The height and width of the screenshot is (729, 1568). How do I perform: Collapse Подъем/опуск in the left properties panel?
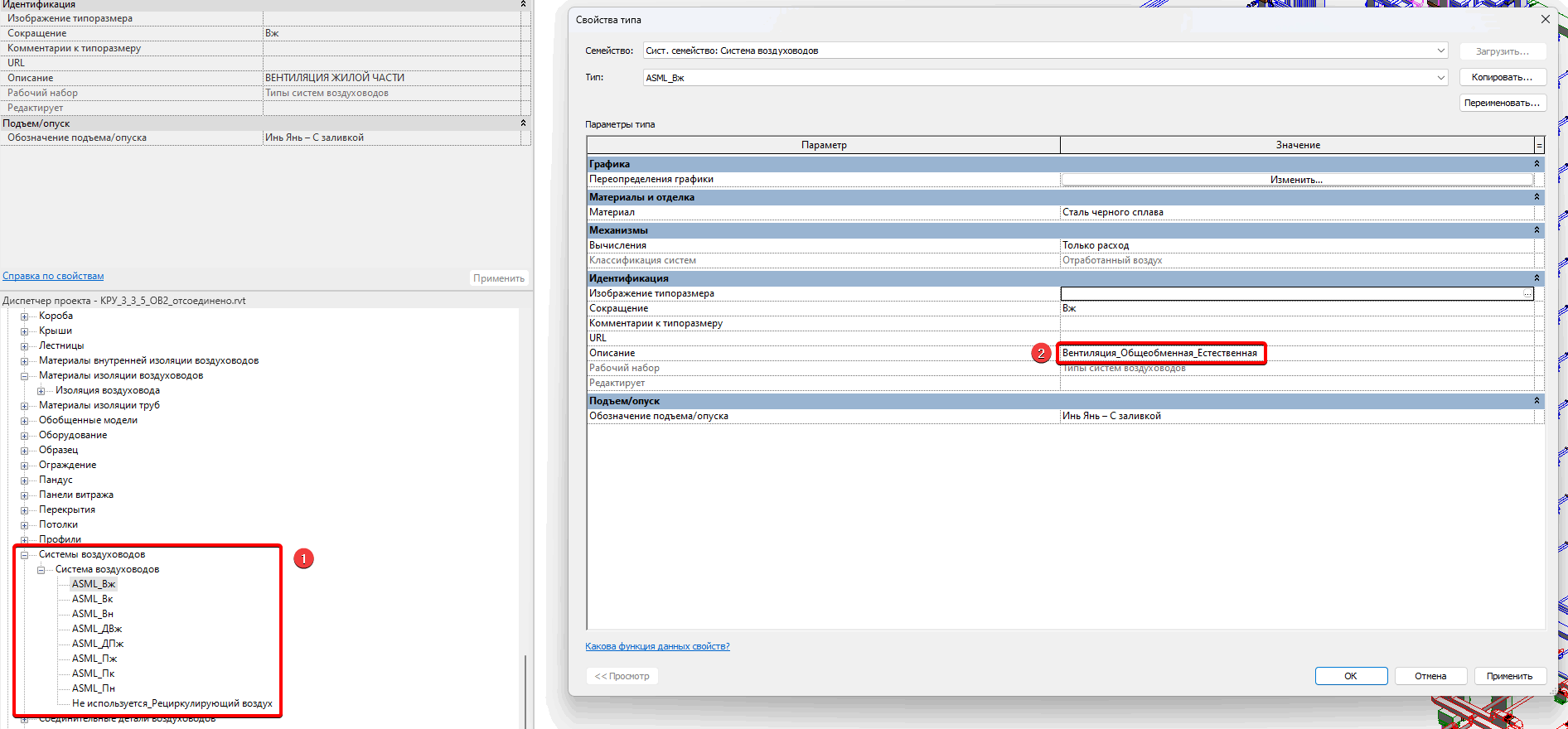pyautogui.click(x=523, y=123)
